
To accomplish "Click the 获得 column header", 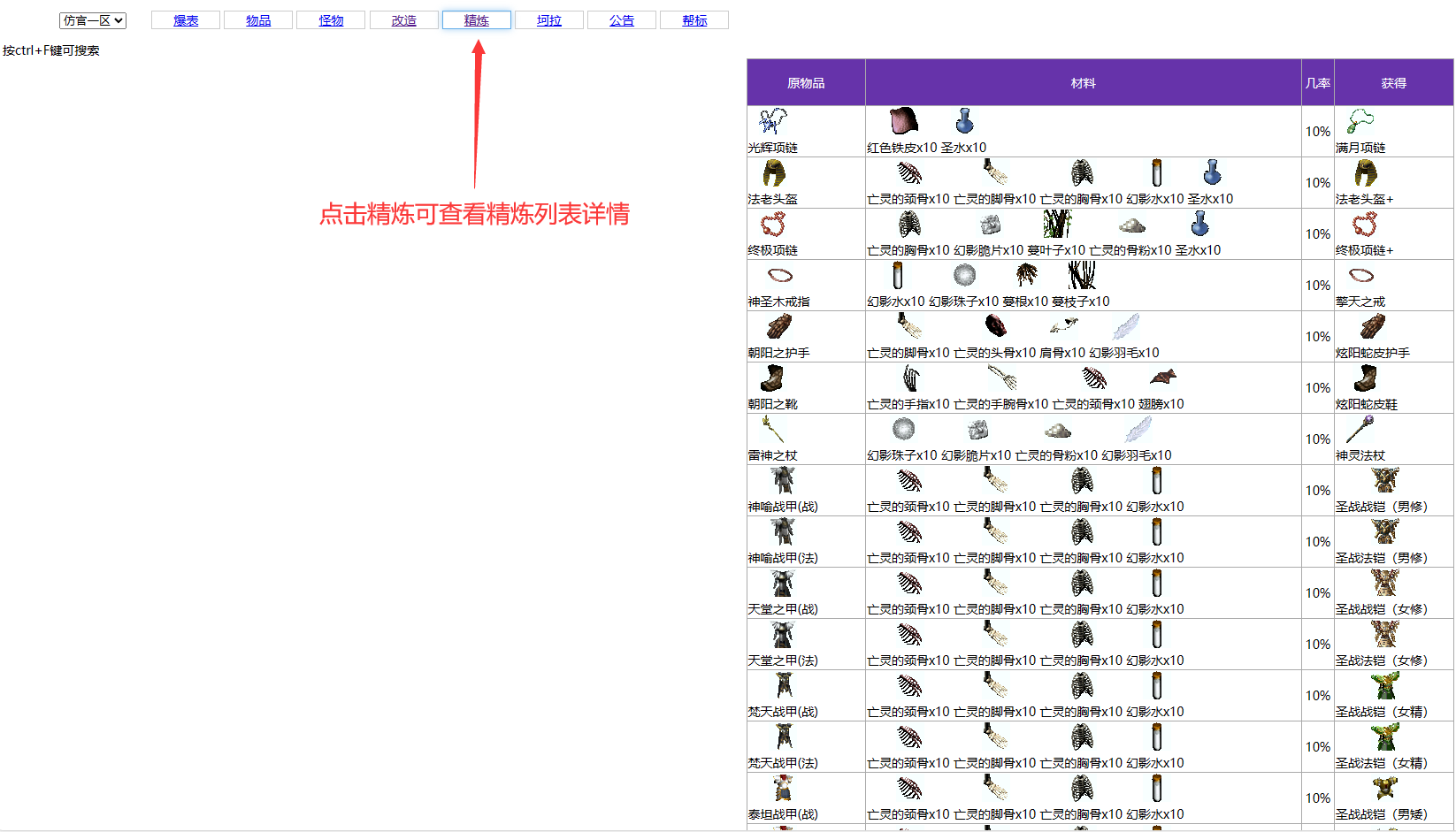I will [1394, 82].
